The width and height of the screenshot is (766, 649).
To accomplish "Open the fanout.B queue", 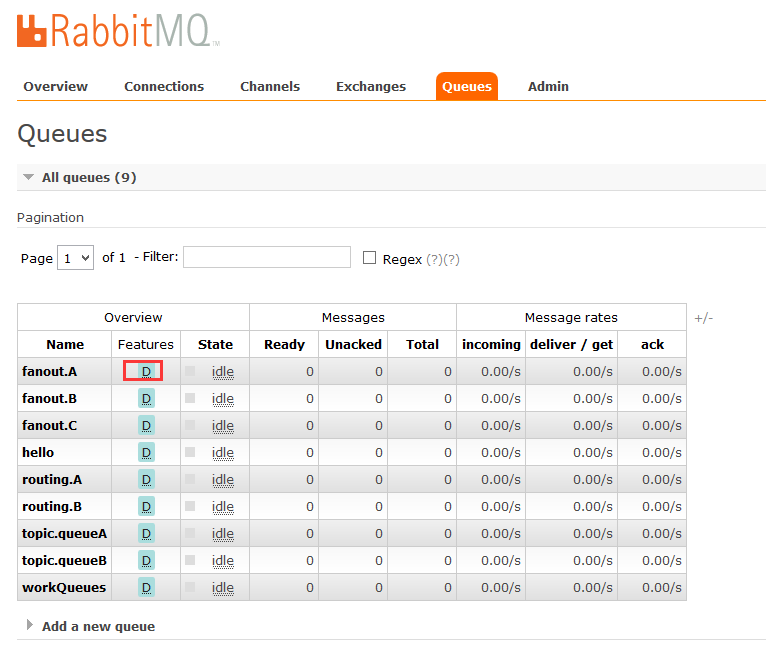I will coord(49,398).
